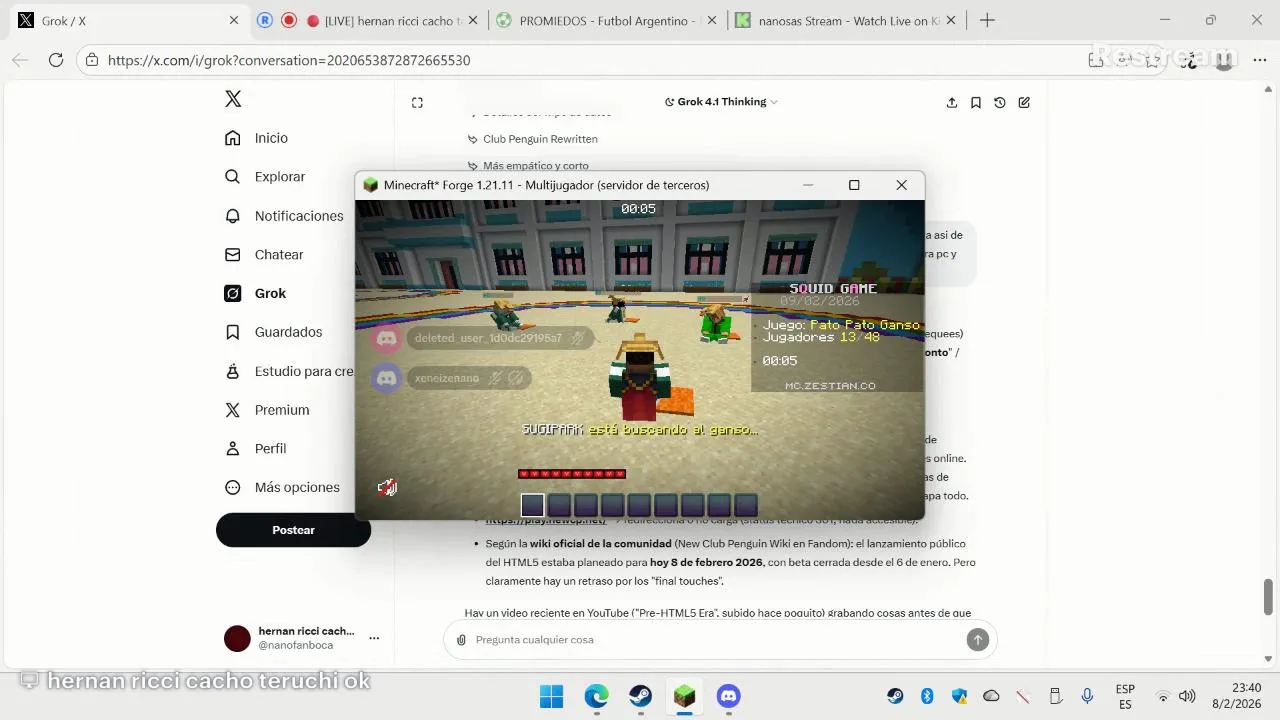Attach a file with the paperclip icon
Image resolution: width=1280 pixels, height=720 pixels.
pos(461,640)
